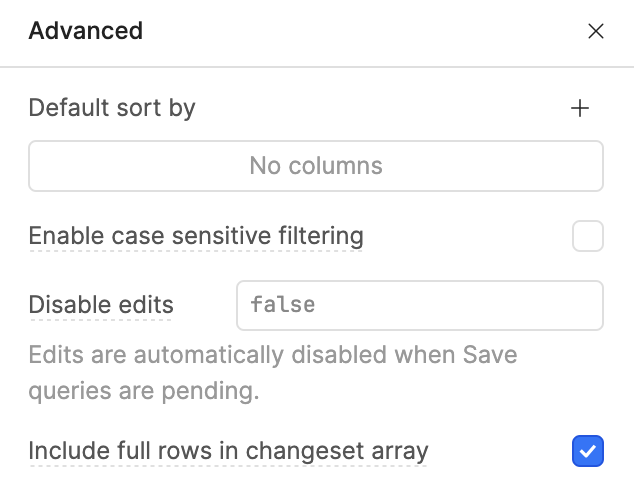
Task: Focus the Disable edits input field
Action: (x=420, y=305)
